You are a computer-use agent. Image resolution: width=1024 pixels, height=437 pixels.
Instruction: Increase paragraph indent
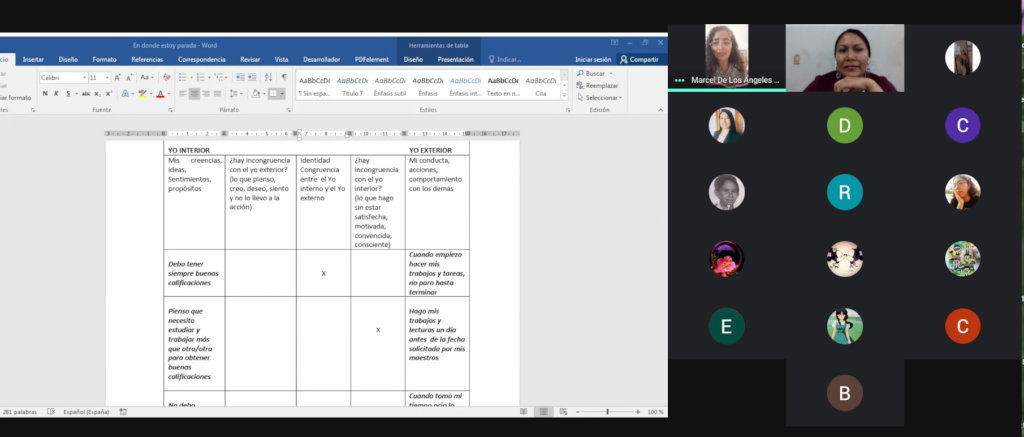(x=252, y=77)
